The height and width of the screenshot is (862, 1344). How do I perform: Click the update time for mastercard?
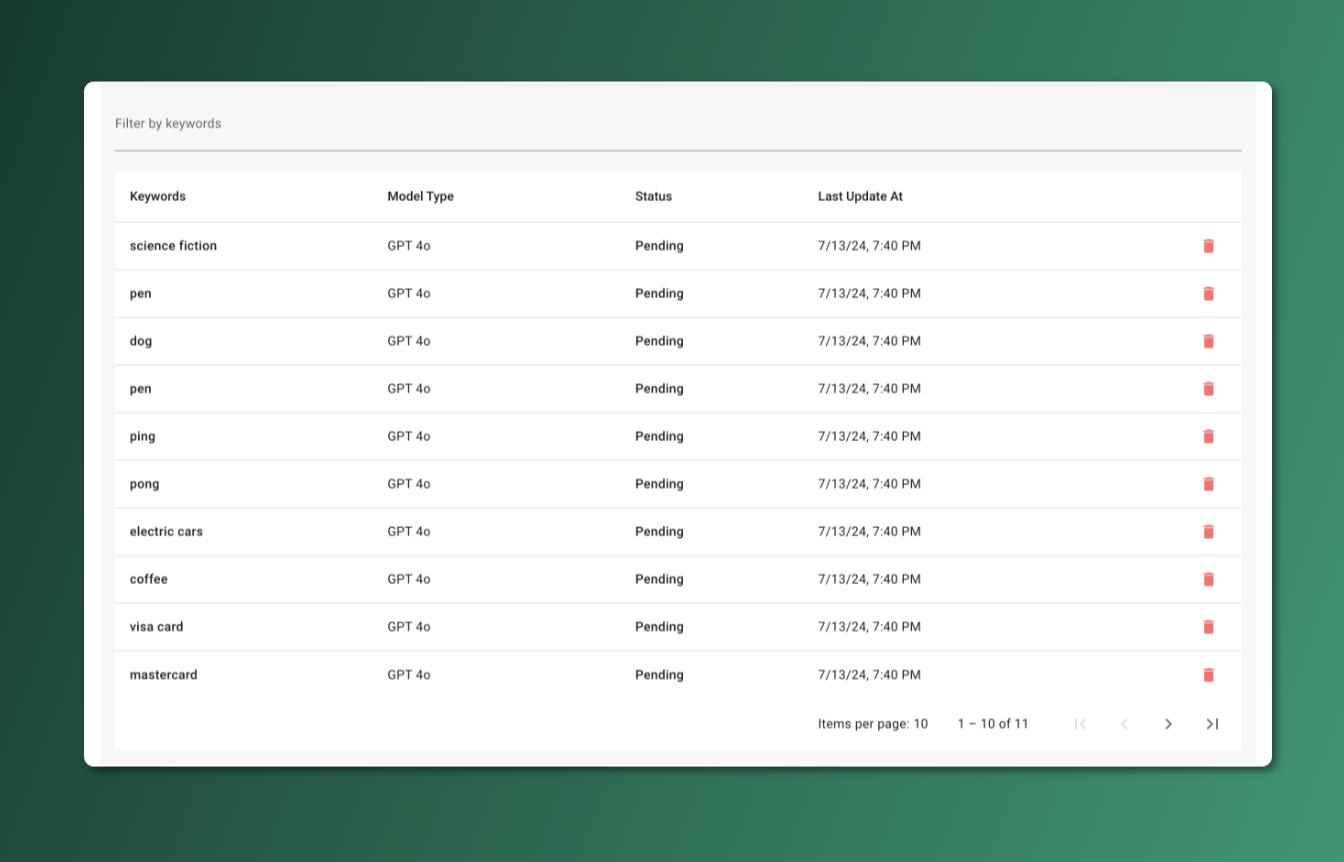coord(869,675)
